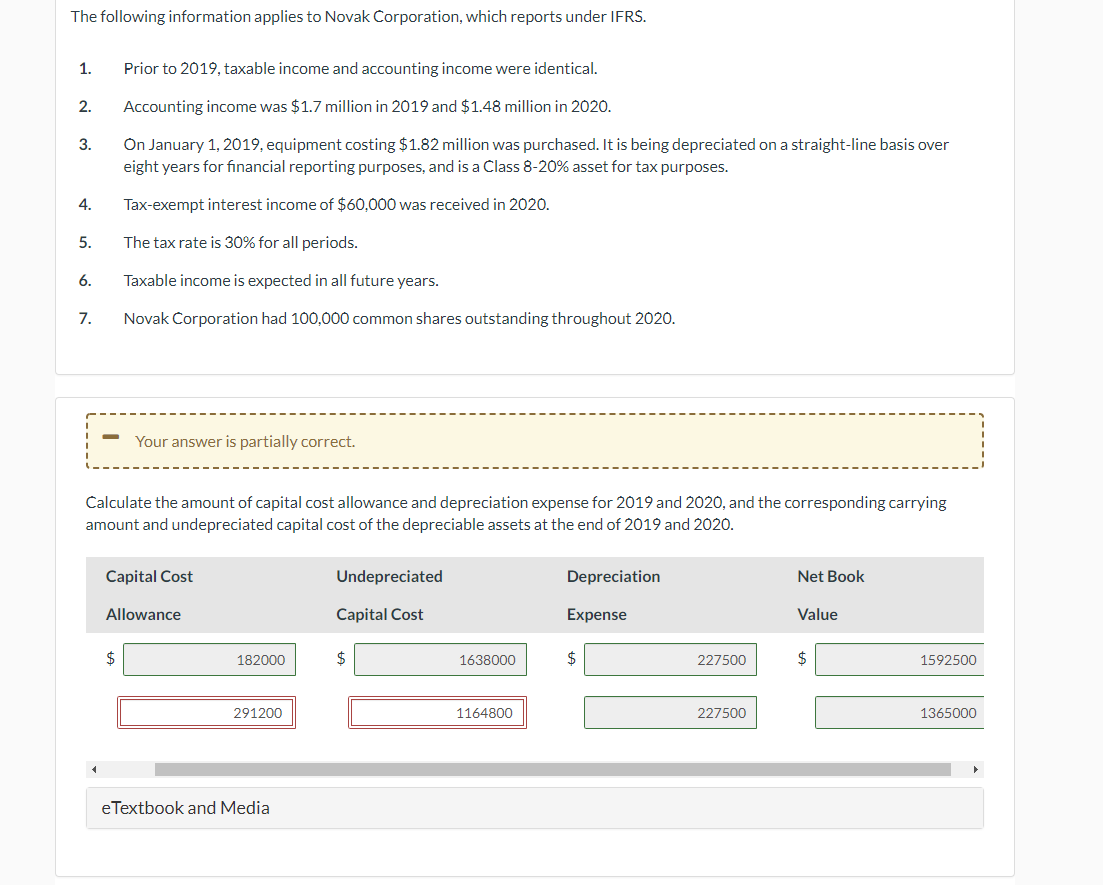Image resolution: width=1103 pixels, height=885 pixels.
Task: Click the Novak Corporation IFRS heading line
Action: pyautogui.click(x=358, y=16)
